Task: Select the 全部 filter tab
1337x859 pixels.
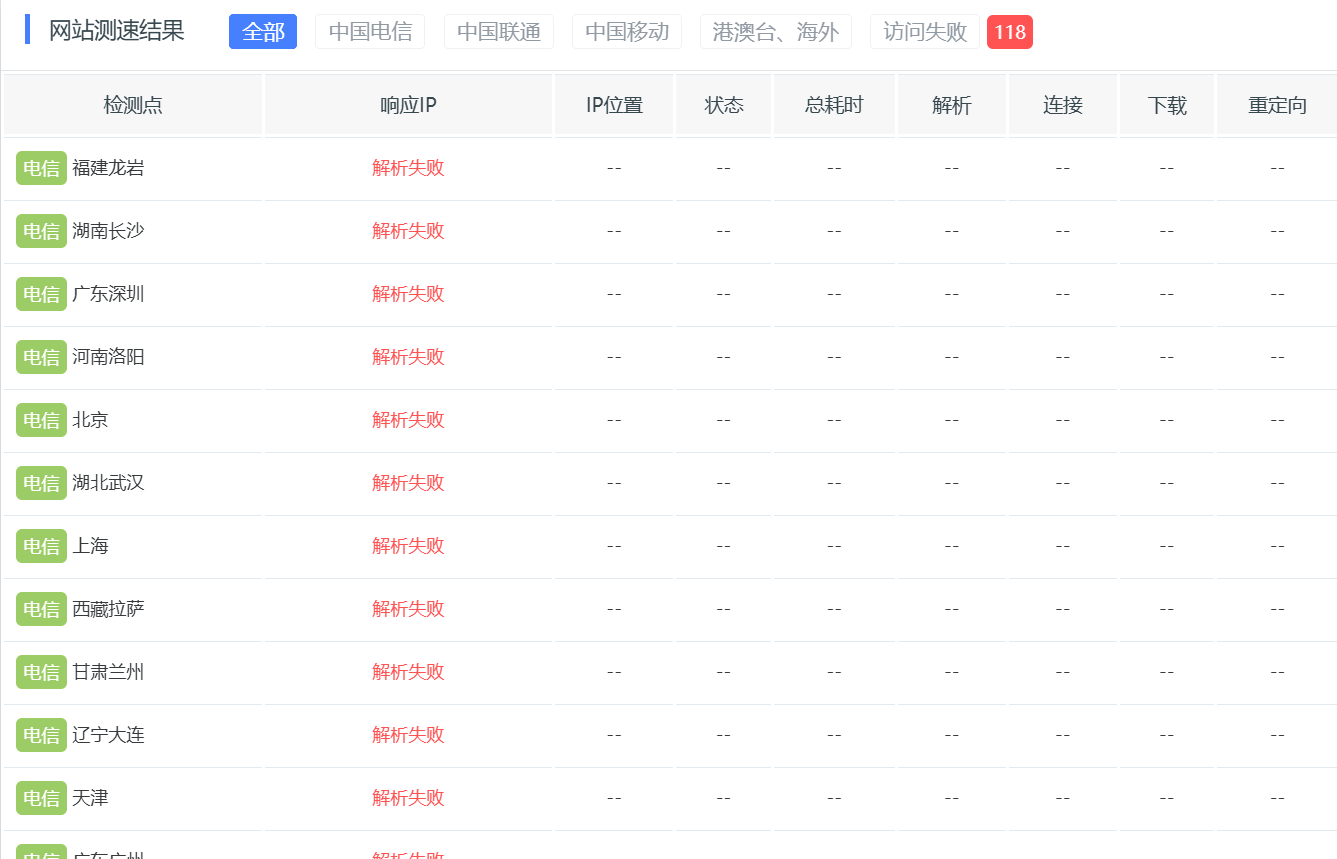Action: click(263, 32)
